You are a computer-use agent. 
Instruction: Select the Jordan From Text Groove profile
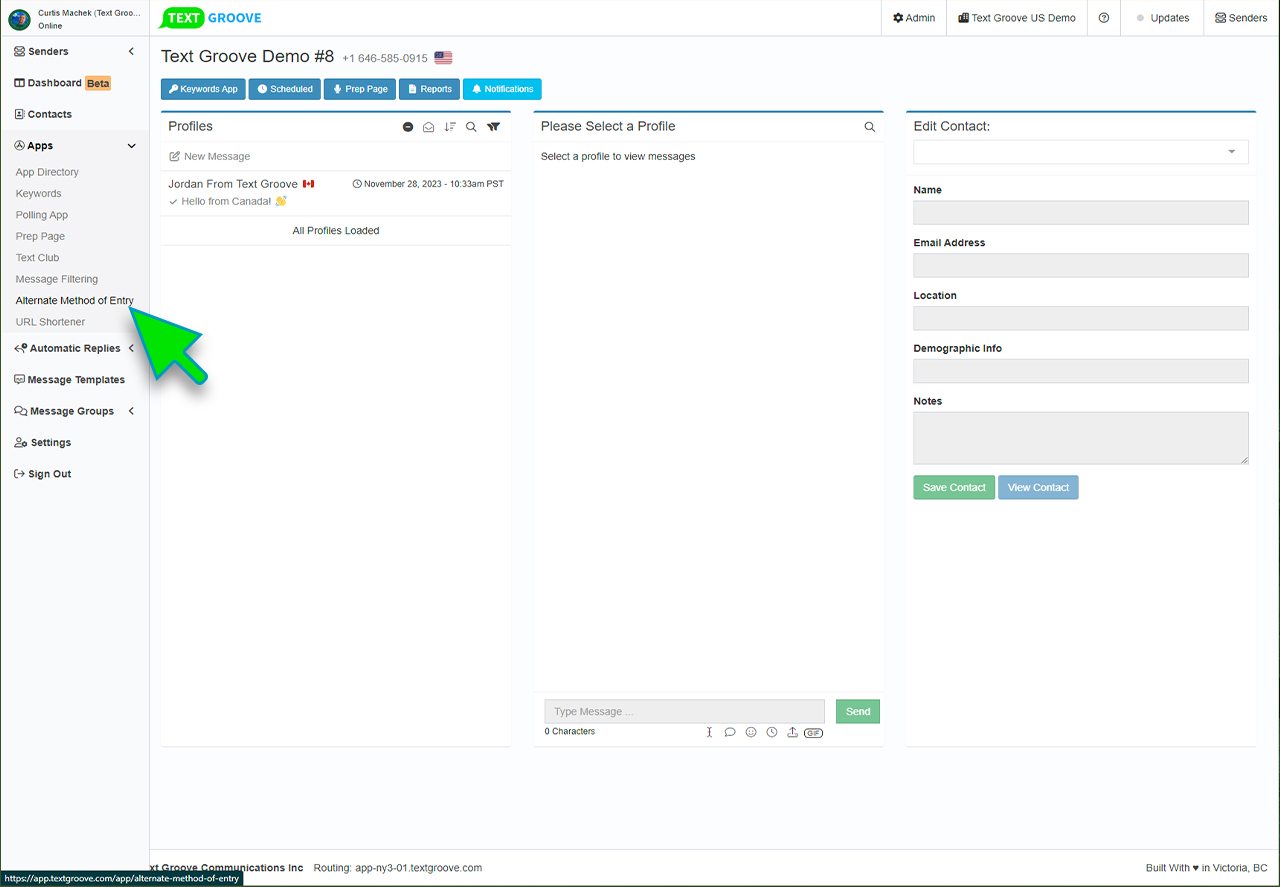click(336, 193)
